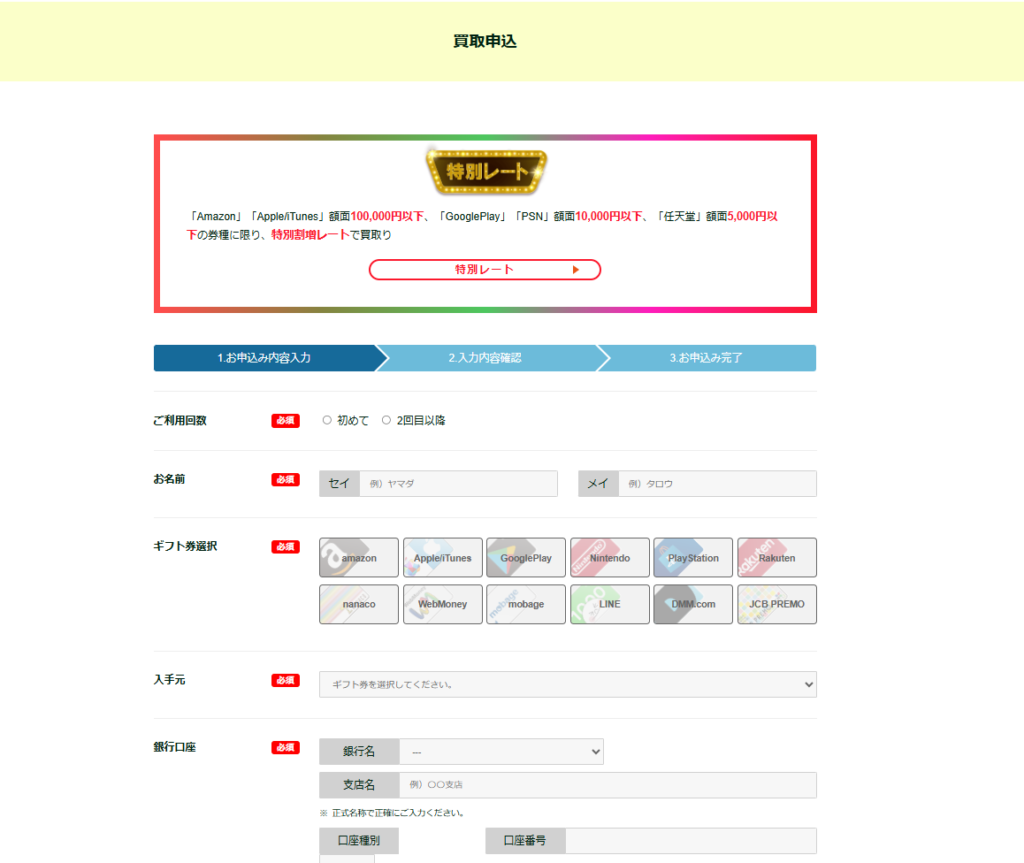The height and width of the screenshot is (863, 1024).
Task: Click the お名前 label
Action: pos(169,479)
